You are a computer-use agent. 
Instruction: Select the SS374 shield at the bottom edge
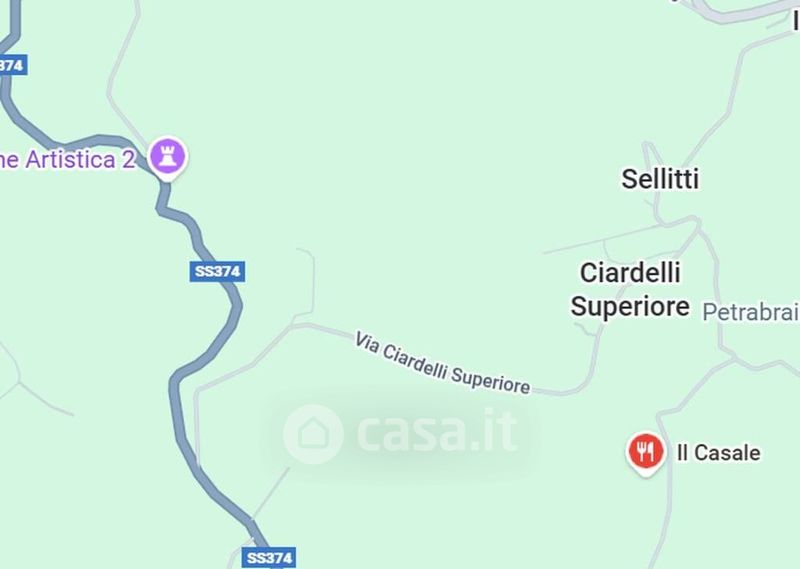[x=269, y=558]
